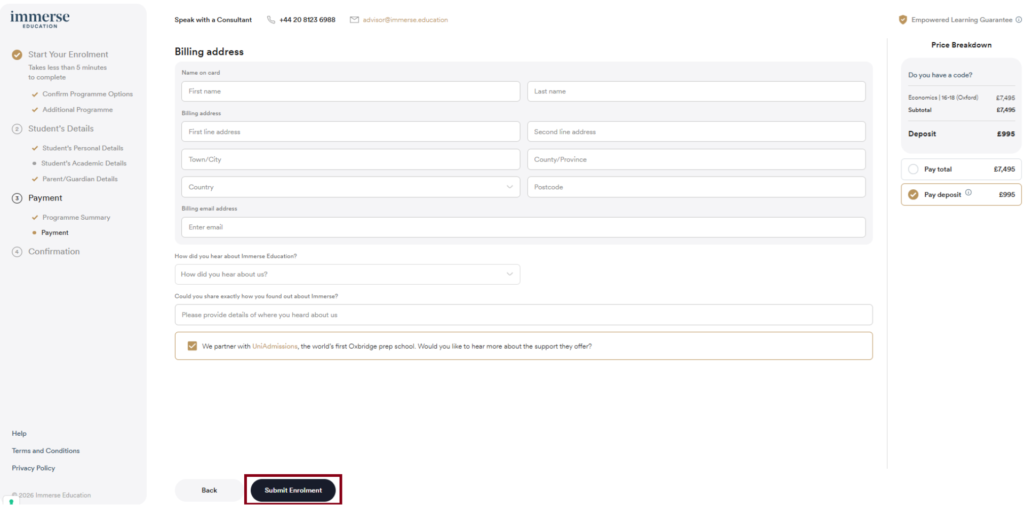
Task: Open the How did you hear about us dropdown
Action: click(x=347, y=274)
